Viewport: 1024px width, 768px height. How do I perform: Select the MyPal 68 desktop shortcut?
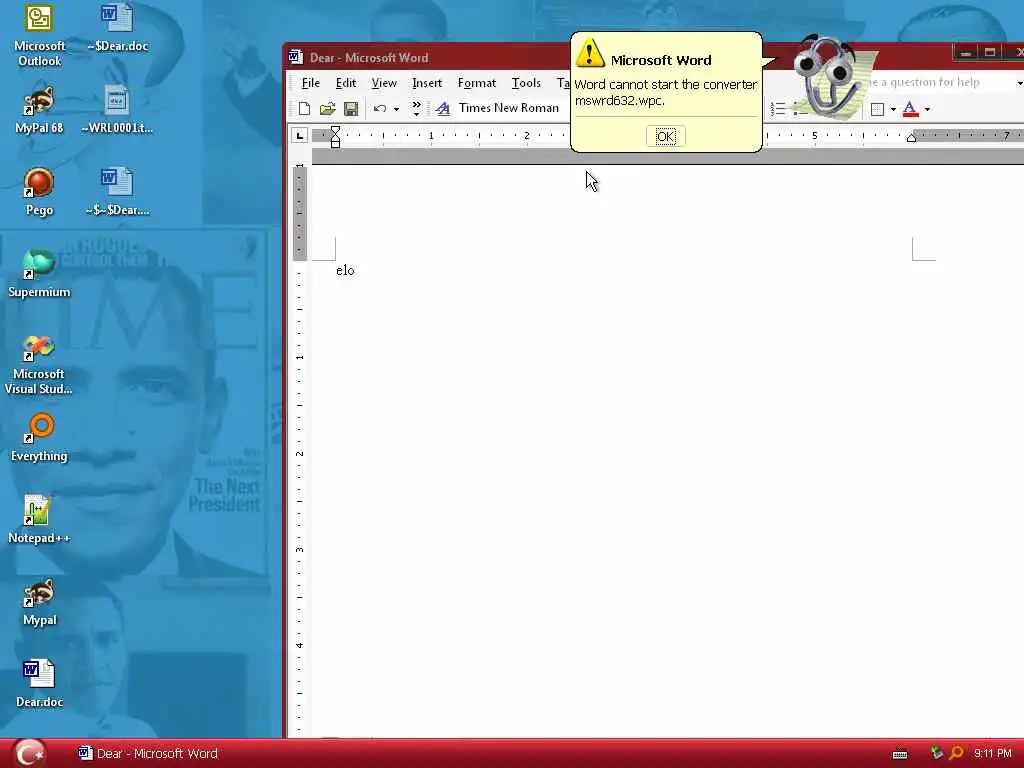pyautogui.click(x=39, y=110)
